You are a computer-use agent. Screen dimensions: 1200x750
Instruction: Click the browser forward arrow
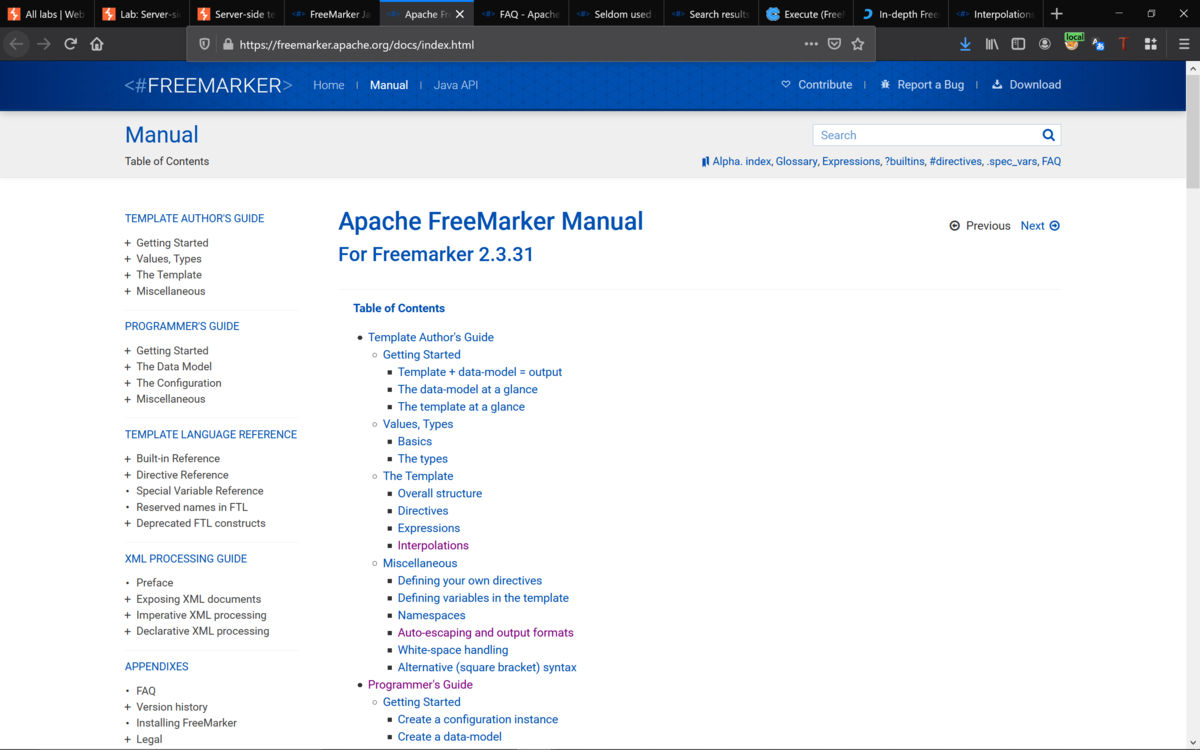43,44
